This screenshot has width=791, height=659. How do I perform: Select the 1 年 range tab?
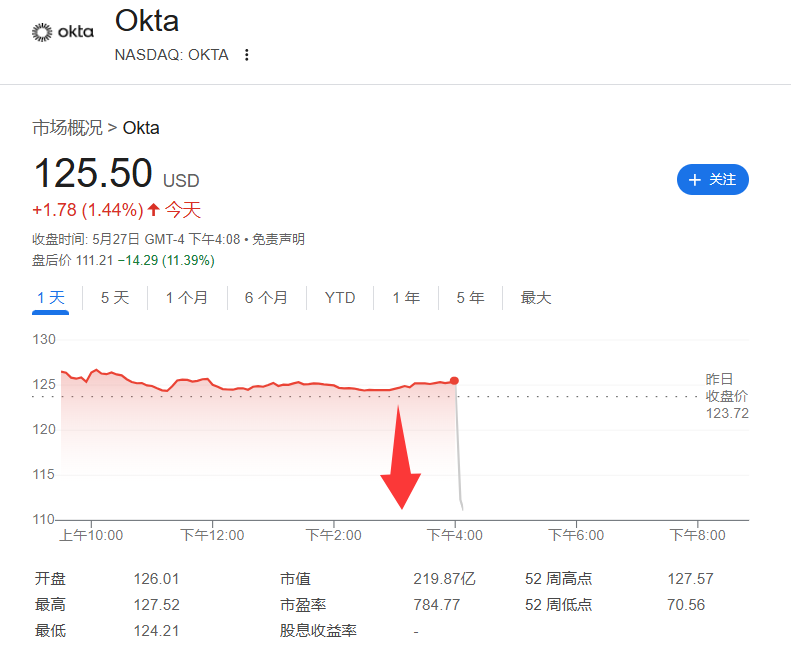(x=406, y=298)
